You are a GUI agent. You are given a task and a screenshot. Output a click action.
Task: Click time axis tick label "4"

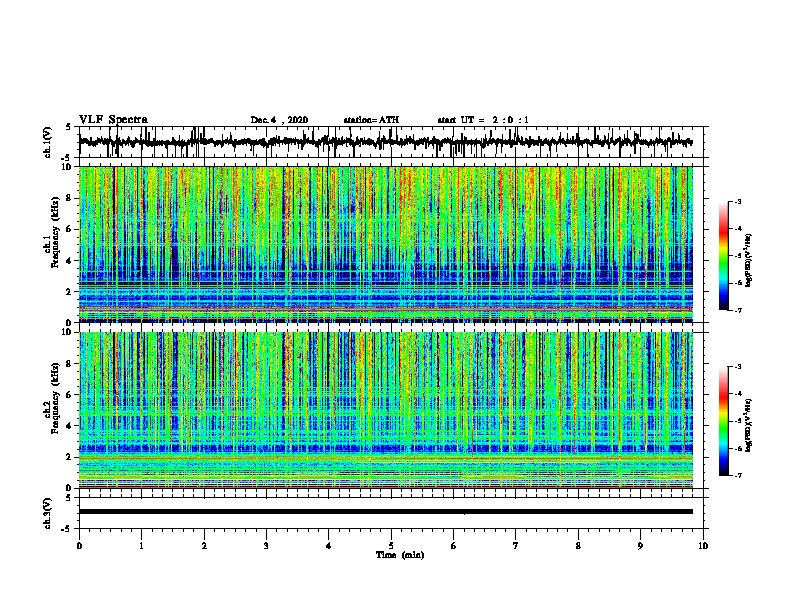pyautogui.click(x=329, y=546)
